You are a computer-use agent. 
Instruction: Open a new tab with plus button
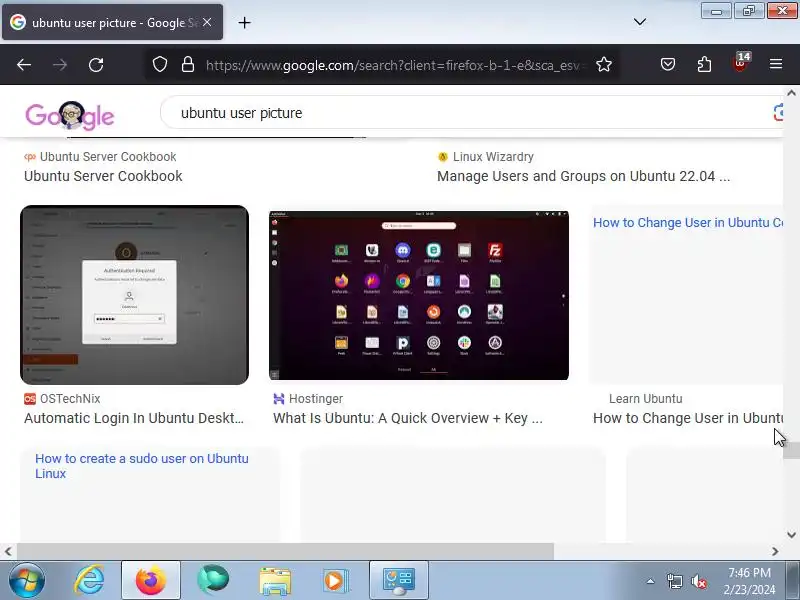coord(244,22)
